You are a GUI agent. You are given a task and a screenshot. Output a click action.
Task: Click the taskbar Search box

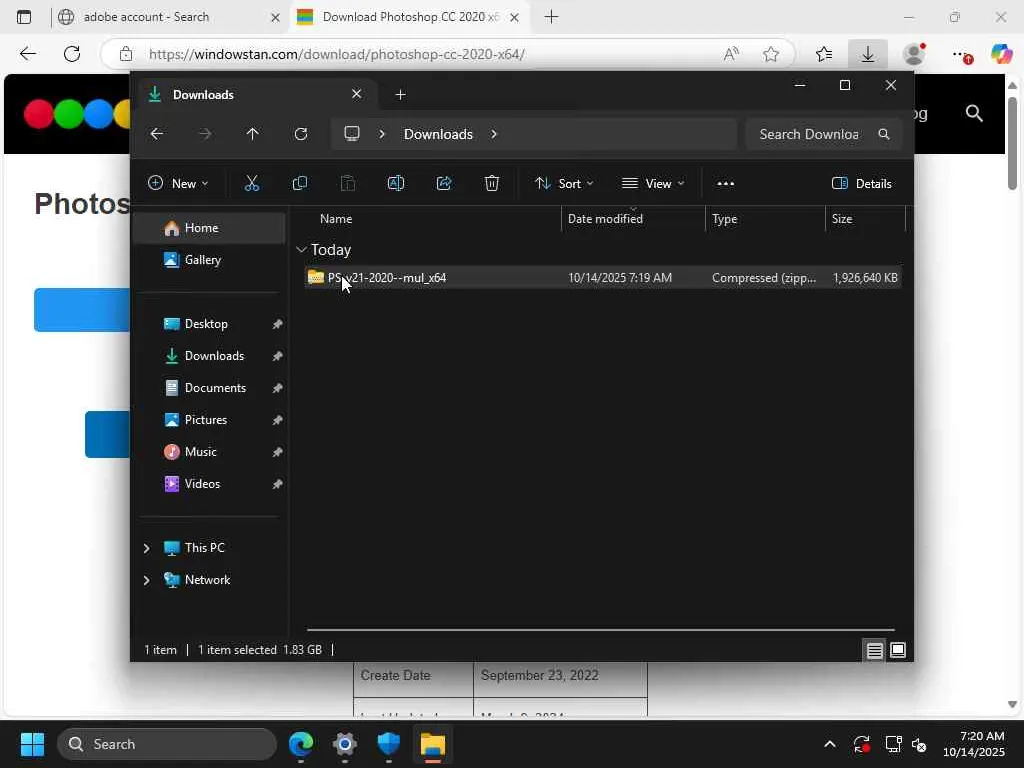coord(167,744)
